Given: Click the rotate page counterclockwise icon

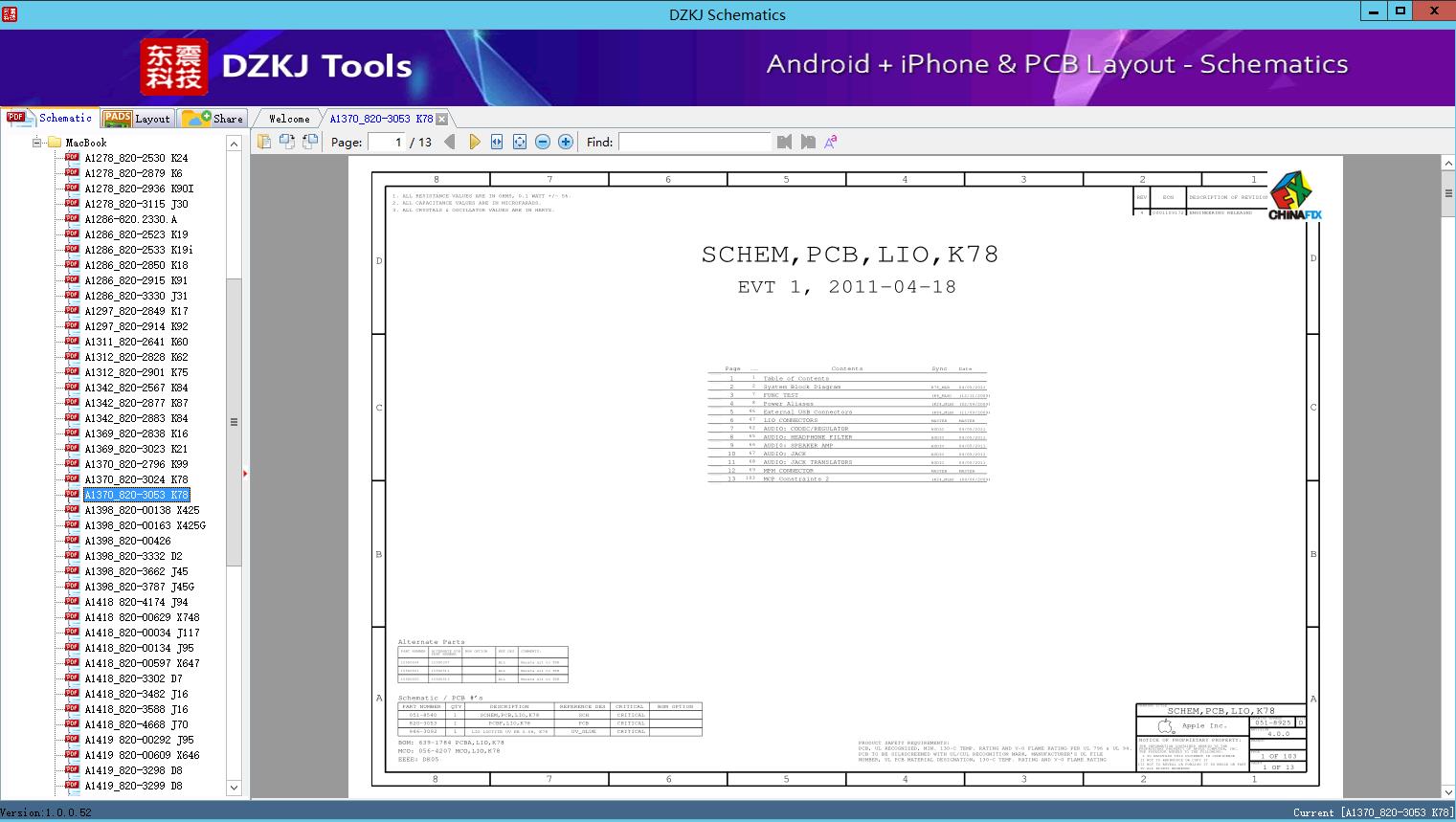Looking at the screenshot, I should (286, 142).
